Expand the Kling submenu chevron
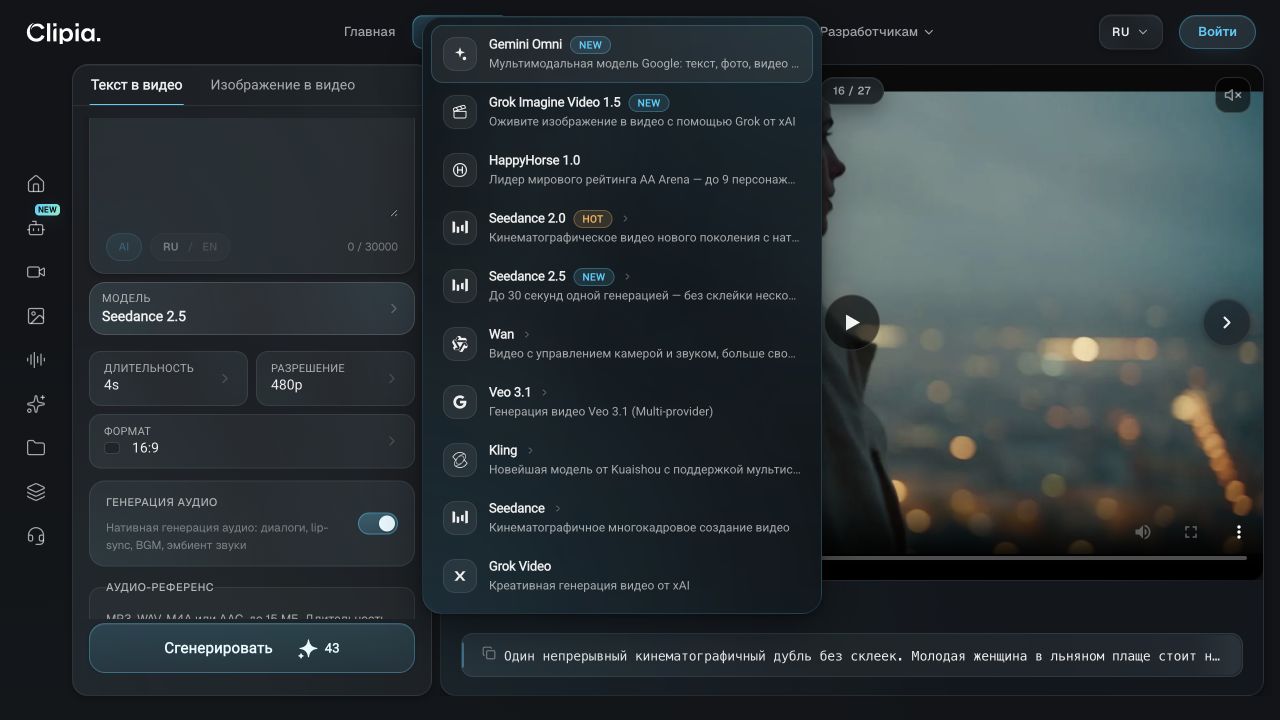 click(530, 450)
